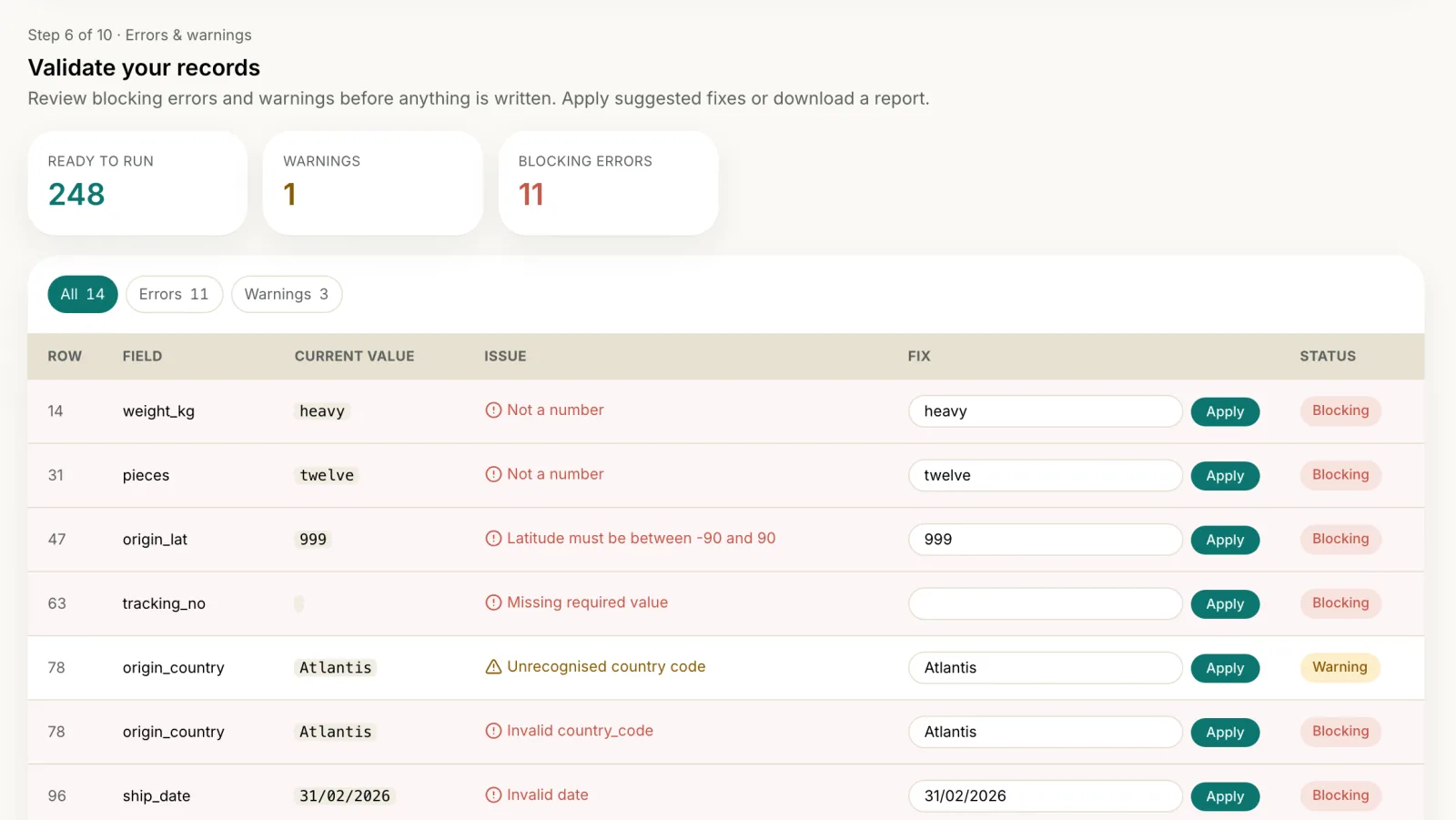
Task: Apply fix for Invalid country_code row
Action: click(x=1225, y=733)
